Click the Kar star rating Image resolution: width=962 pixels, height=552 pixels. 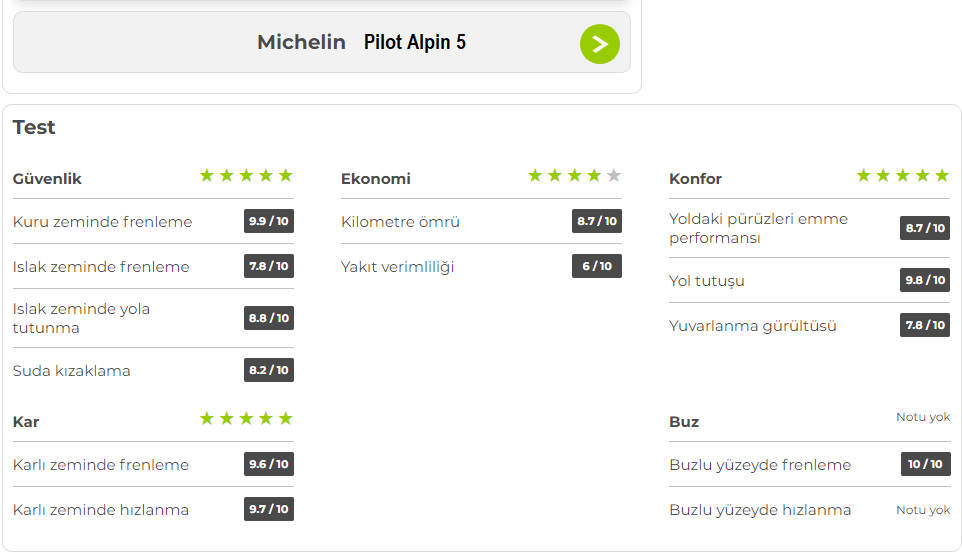(246, 418)
